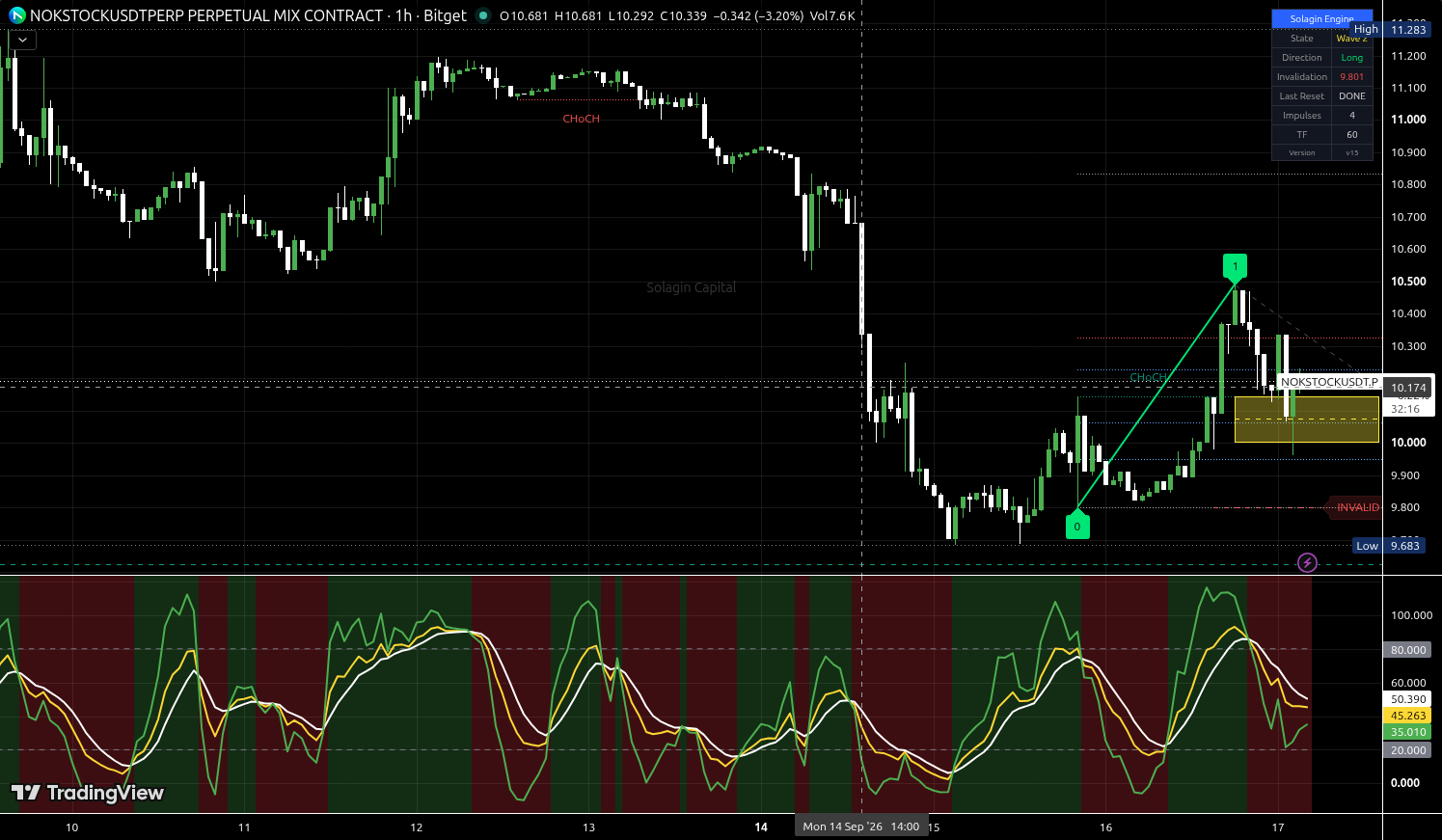
Task: Click the Impulses row label
Action: pos(1302,116)
